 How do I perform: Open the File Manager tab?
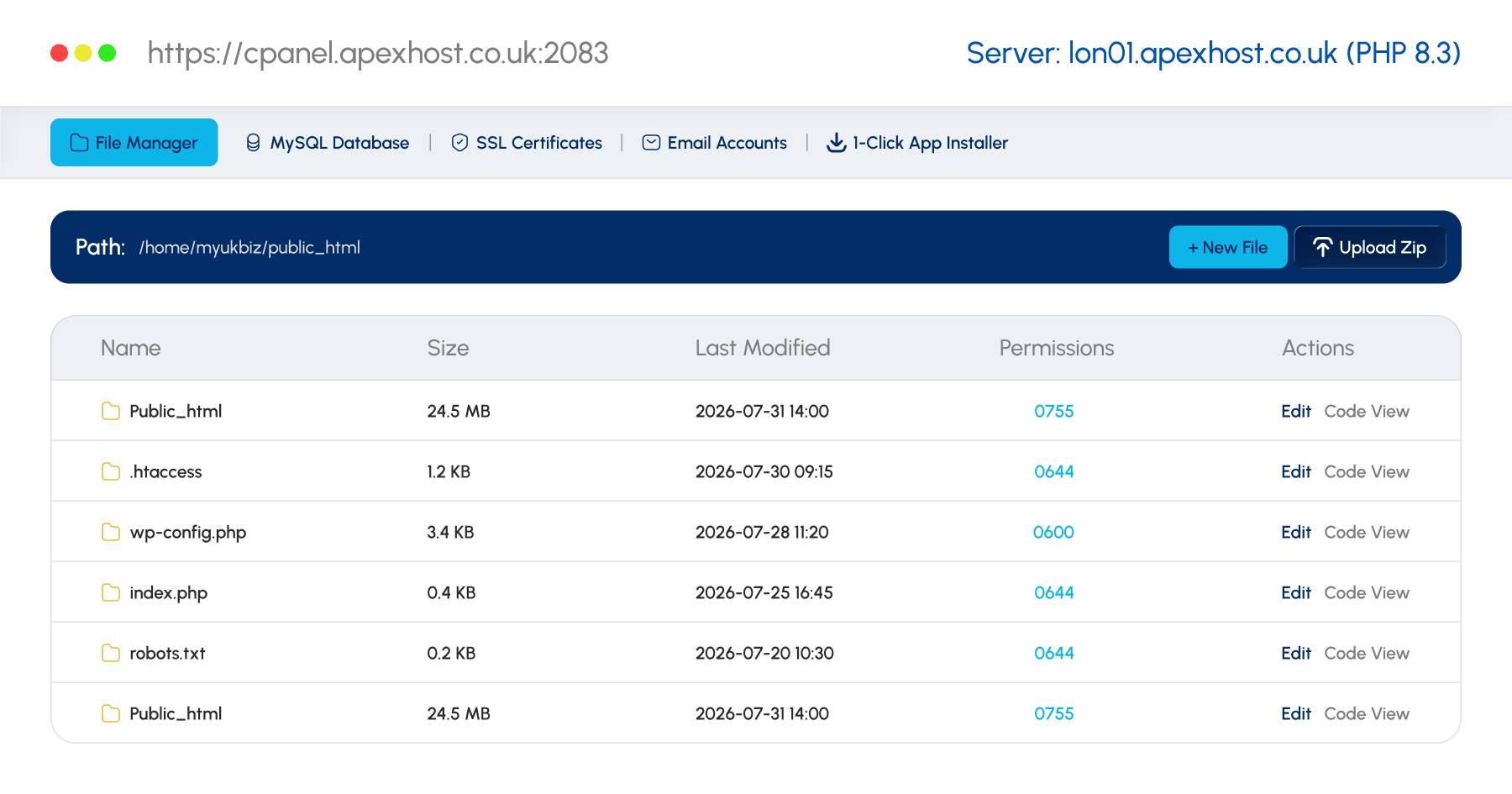point(134,142)
